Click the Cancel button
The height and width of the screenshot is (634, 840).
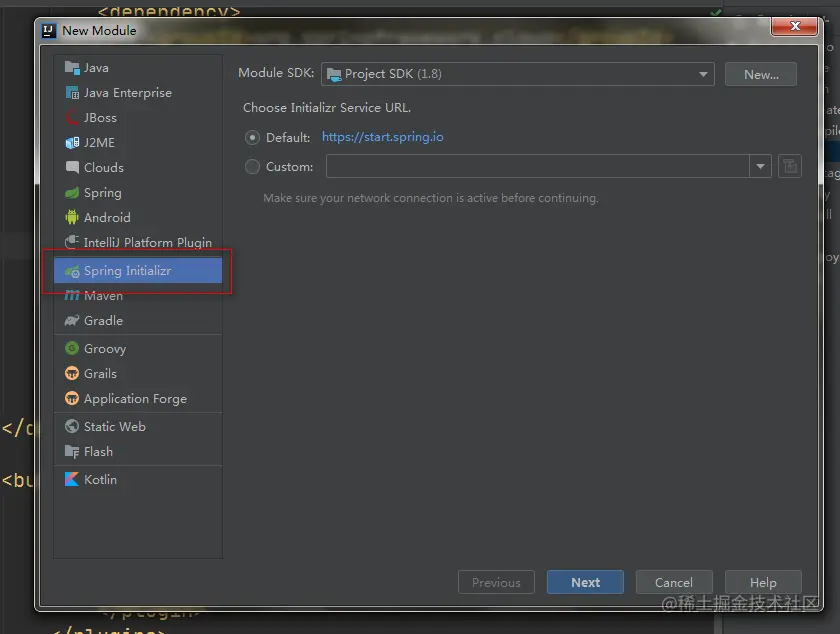pyautogui.click(x=674, y=582)
